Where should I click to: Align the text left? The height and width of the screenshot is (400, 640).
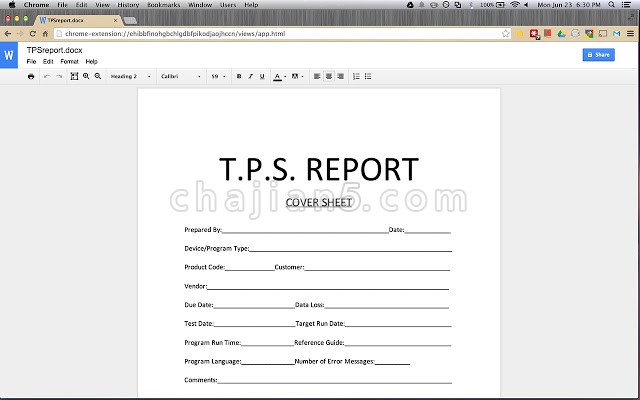[x=317, y=76]
